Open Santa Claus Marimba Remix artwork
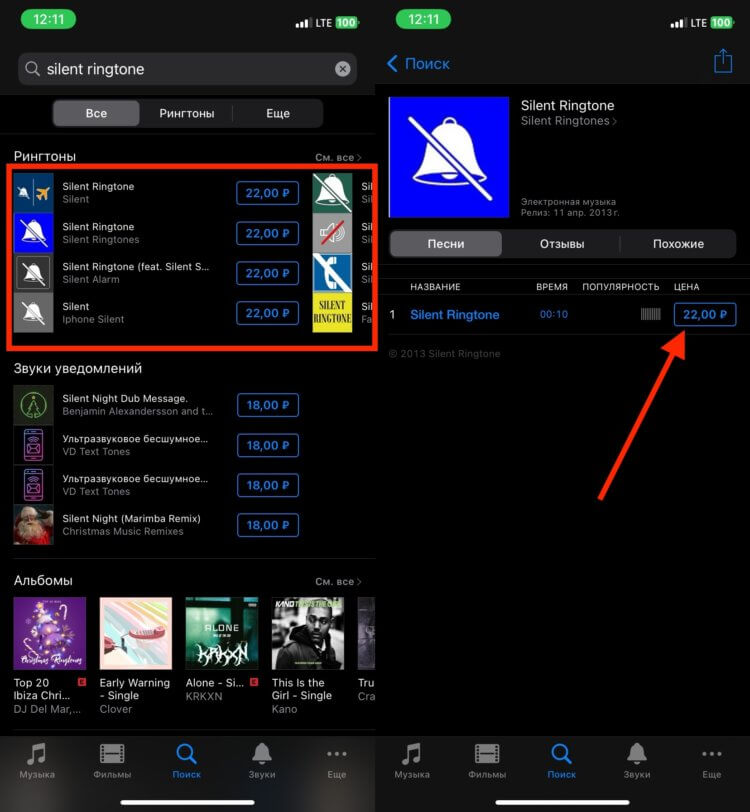750x812 pixels. pos(33,525)
